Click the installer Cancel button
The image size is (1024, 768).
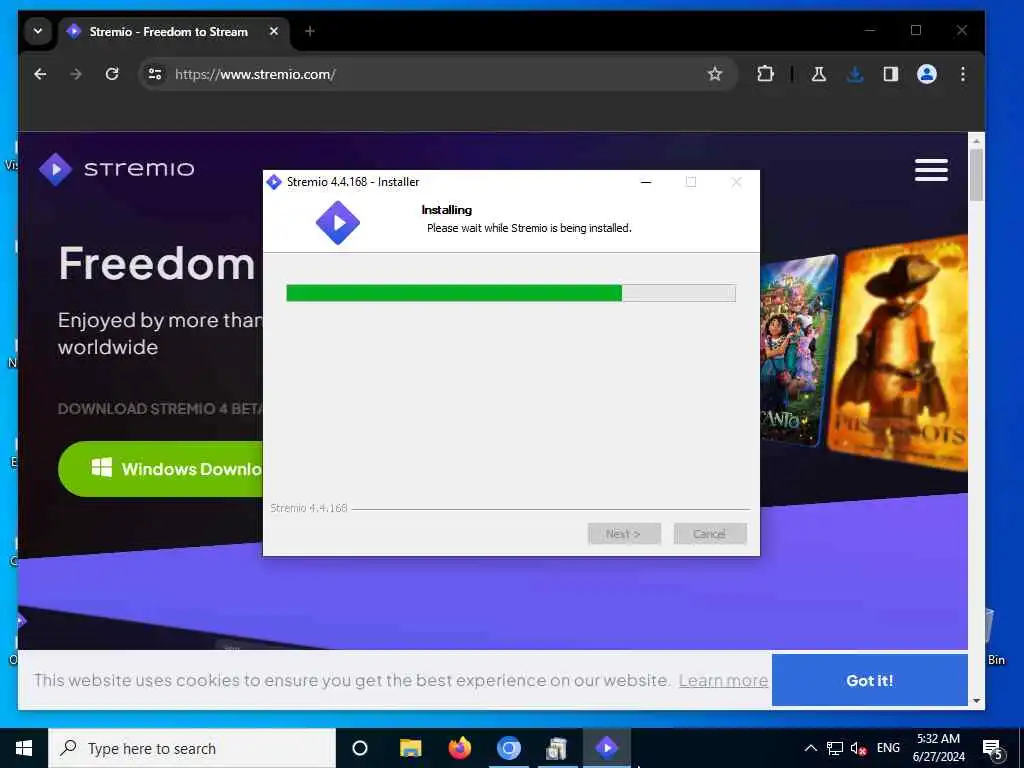pyautogui.click(x=710, y=534)
